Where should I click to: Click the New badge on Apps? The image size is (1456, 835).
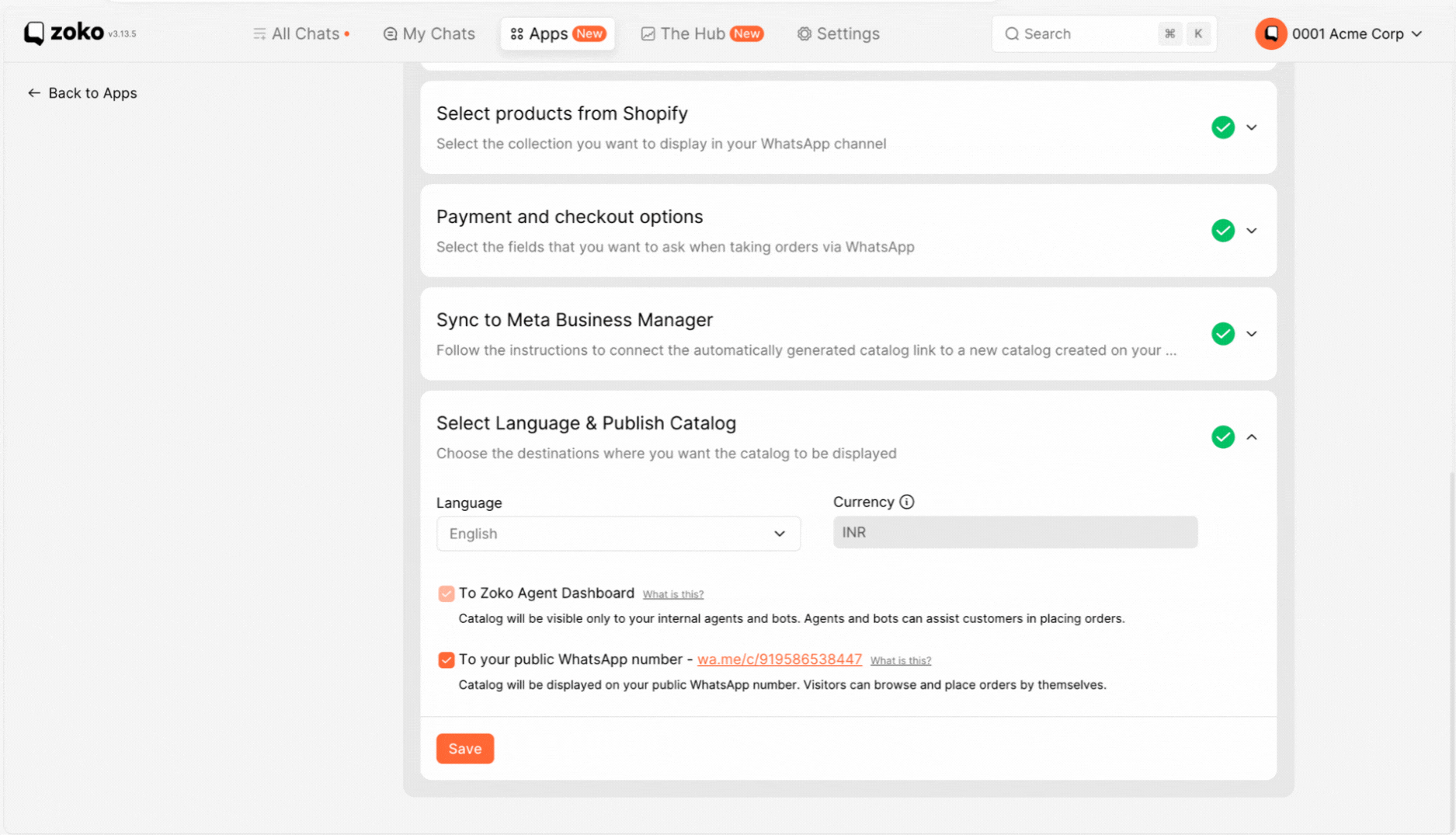click(589, 33)
